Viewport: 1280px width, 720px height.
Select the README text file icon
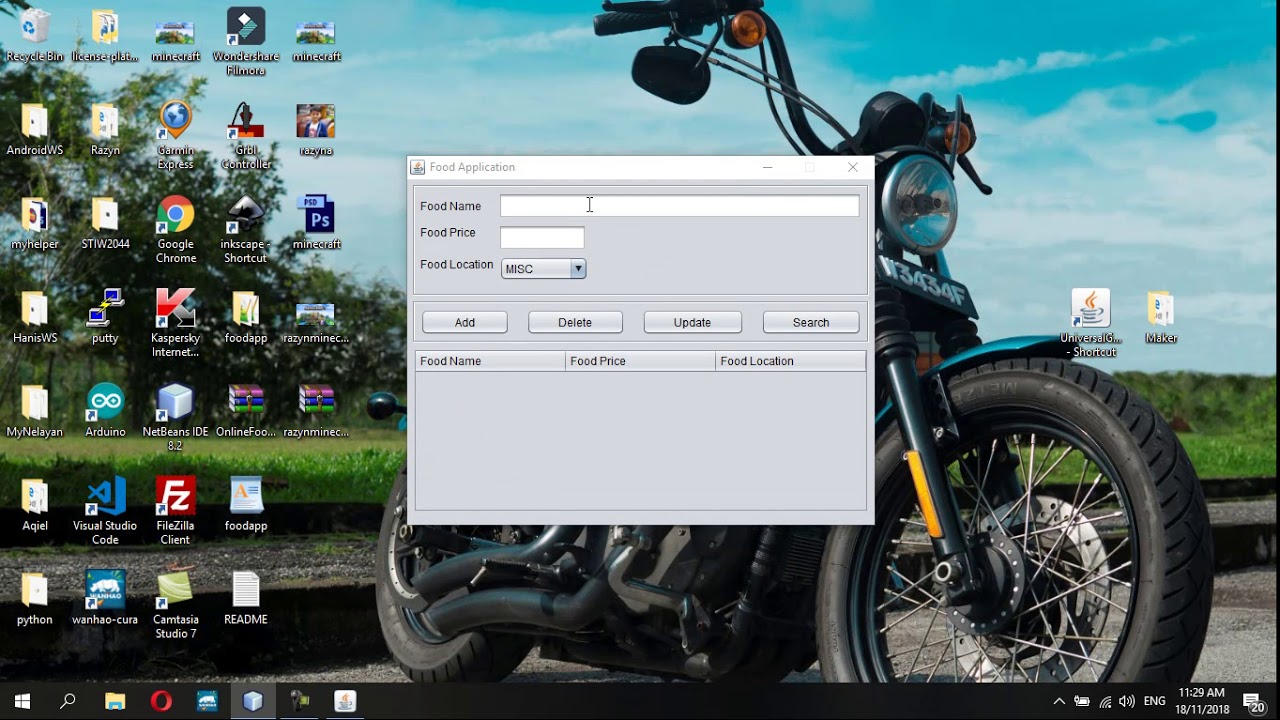246,599
